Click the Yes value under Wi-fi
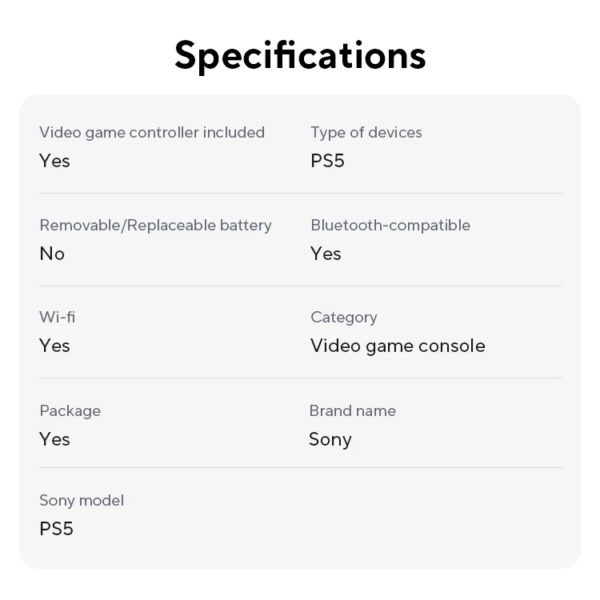Screen dimensions: 600x600 click(55, 346)
